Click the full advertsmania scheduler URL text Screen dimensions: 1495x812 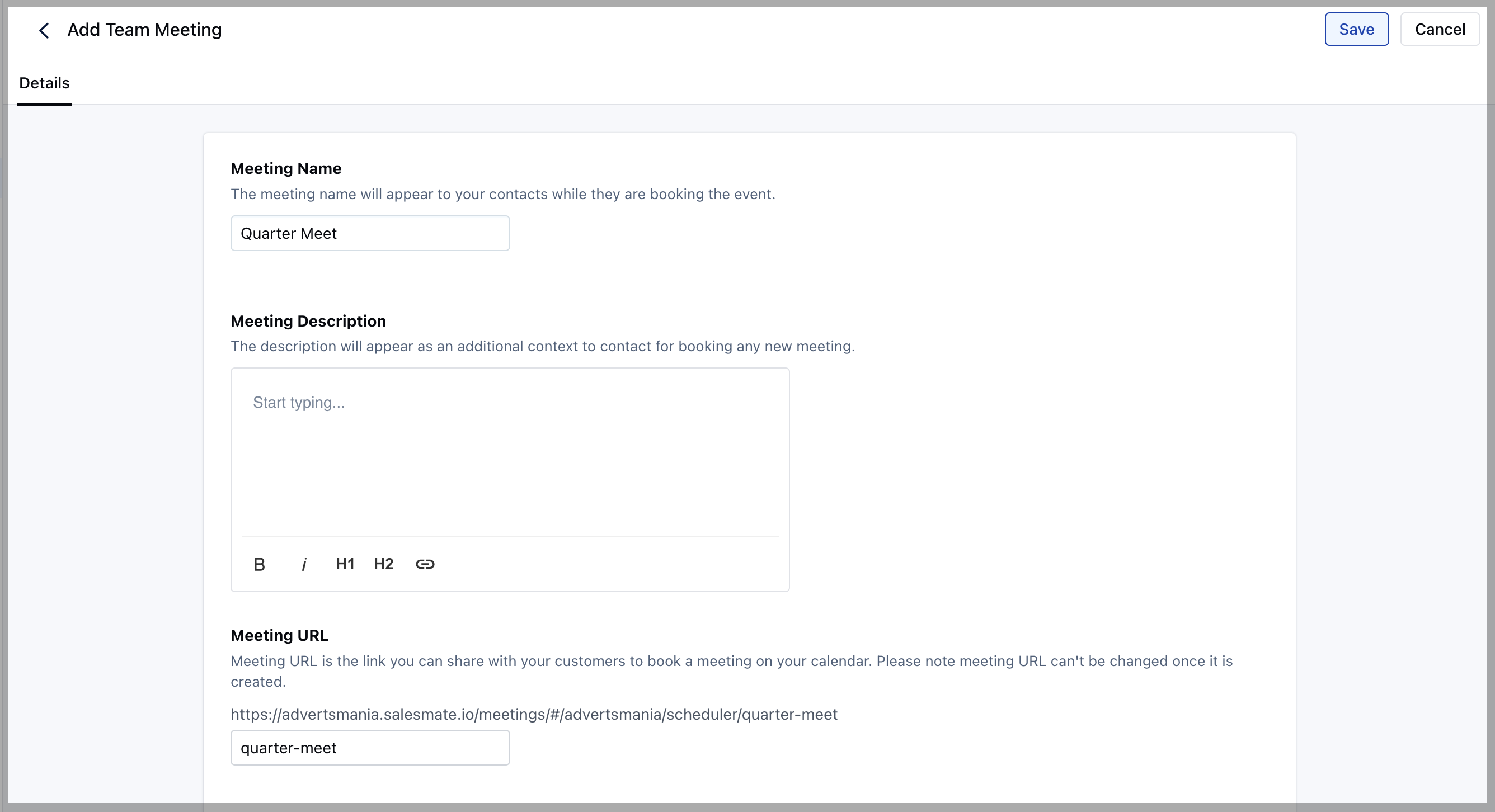[534, 714]
